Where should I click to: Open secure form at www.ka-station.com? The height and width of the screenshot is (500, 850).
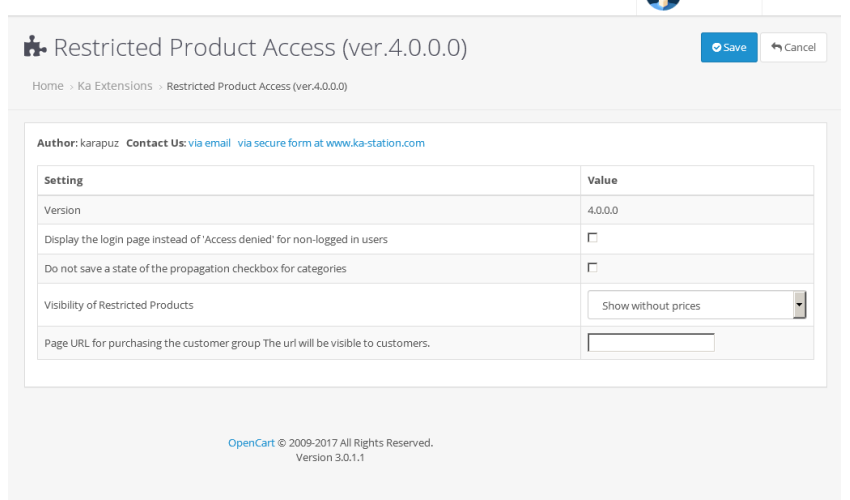(x=331, y=143)
